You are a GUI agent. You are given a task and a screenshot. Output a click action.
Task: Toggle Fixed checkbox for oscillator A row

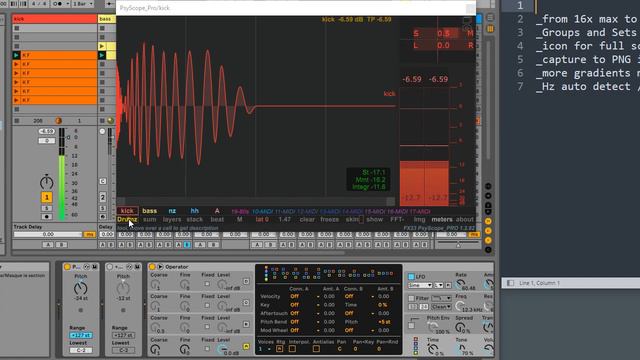(207, 349)
